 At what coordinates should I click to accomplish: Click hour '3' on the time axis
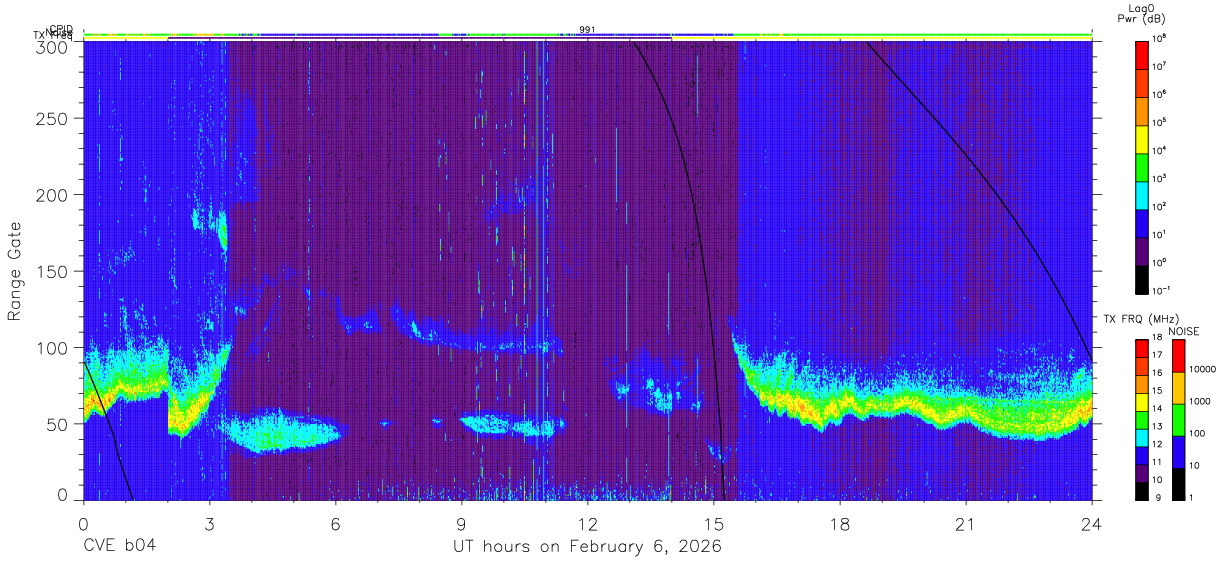coord(209,523)
